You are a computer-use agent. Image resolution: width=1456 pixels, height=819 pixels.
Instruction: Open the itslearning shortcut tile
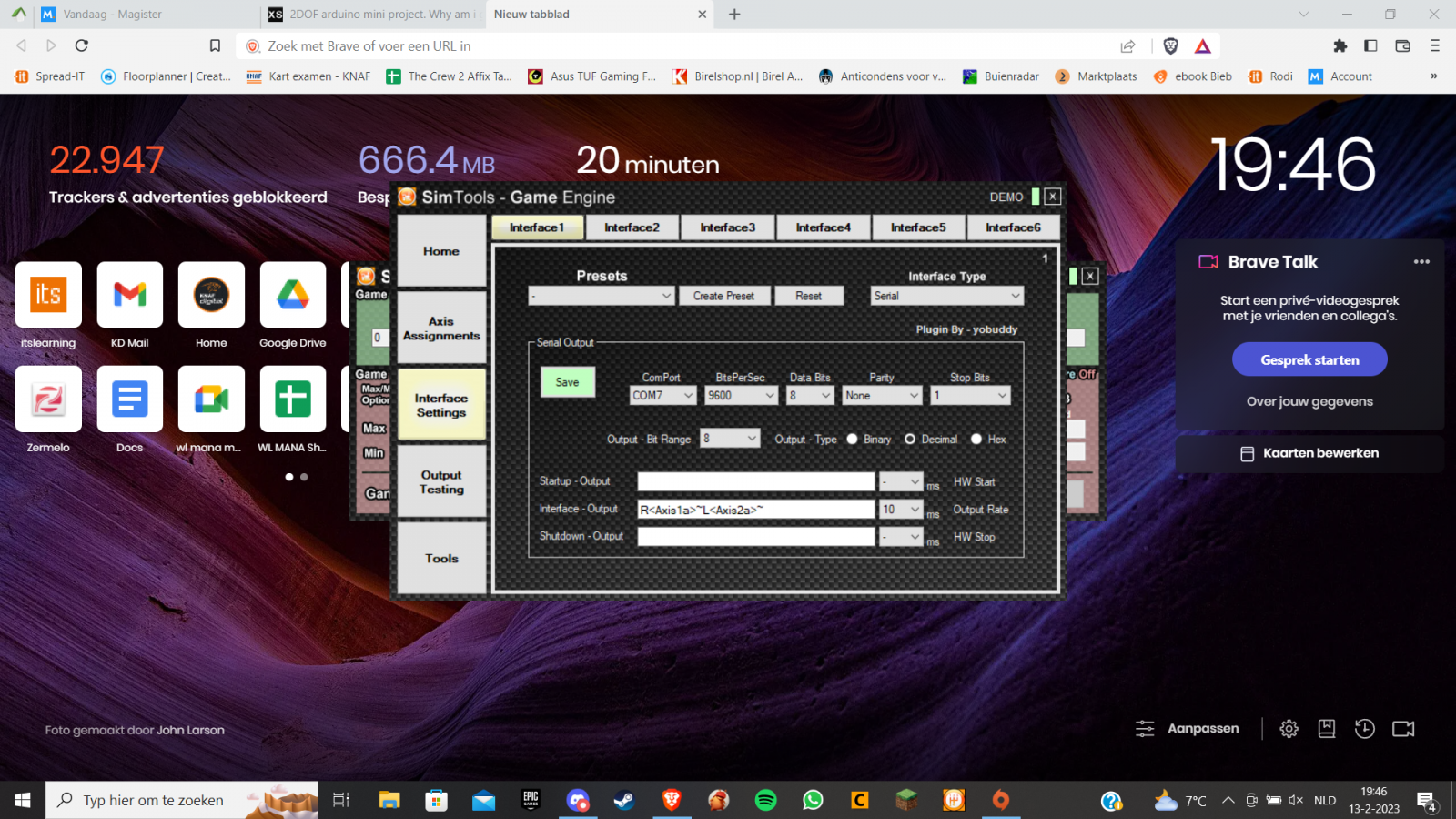coord(48,295)
